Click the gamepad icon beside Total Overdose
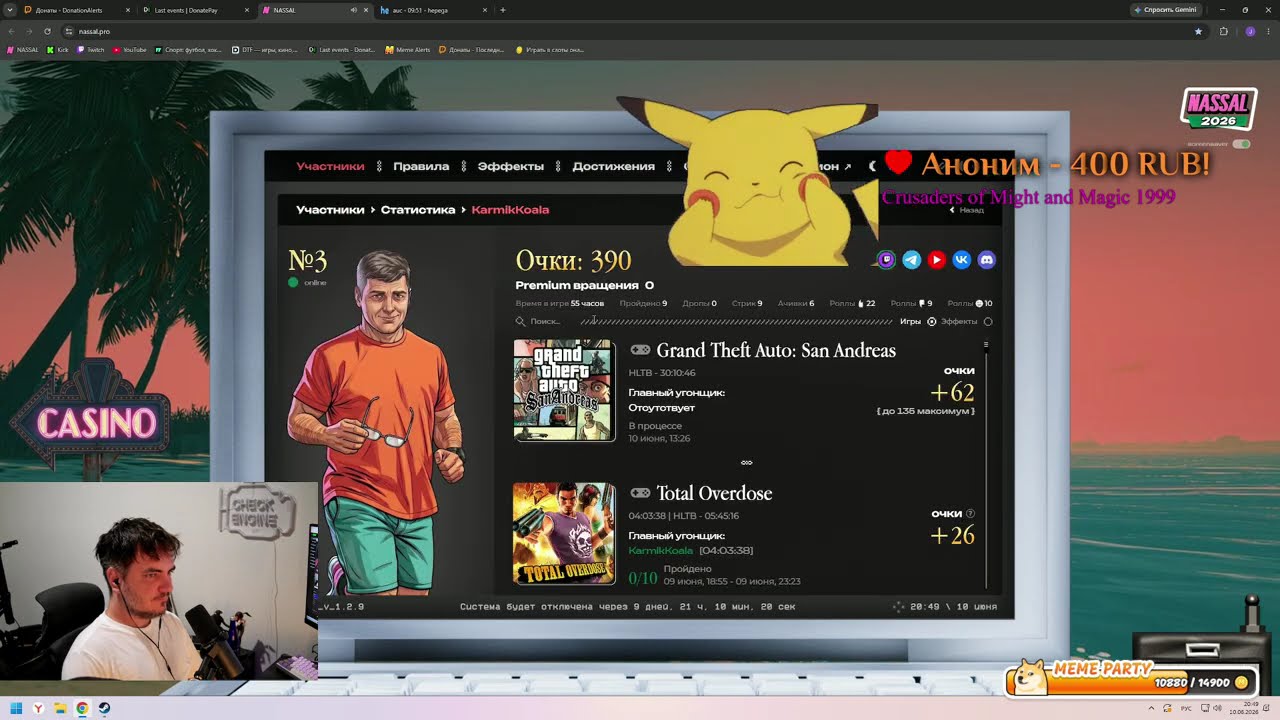1280x720 pixels. 640,493
